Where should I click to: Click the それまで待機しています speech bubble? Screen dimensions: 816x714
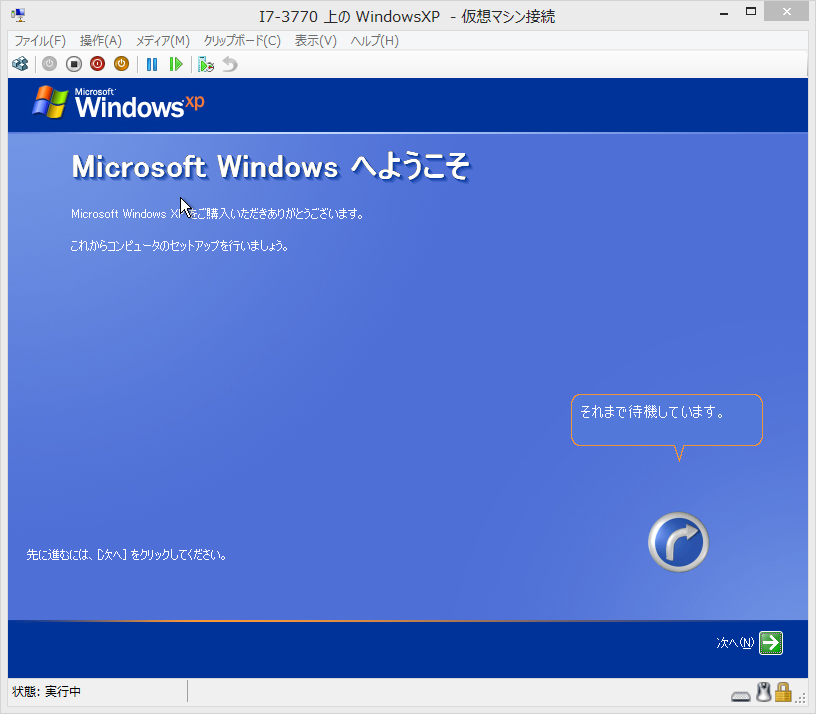(667, 420)
